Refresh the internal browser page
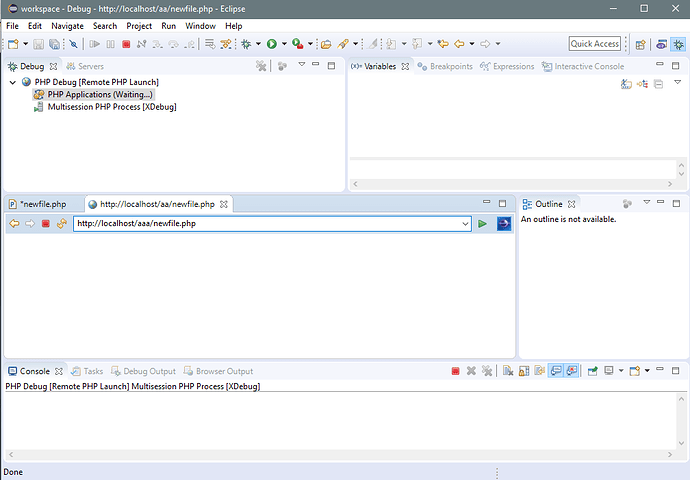The height and width of the screenshot is (480, 690). click(62, 224)
